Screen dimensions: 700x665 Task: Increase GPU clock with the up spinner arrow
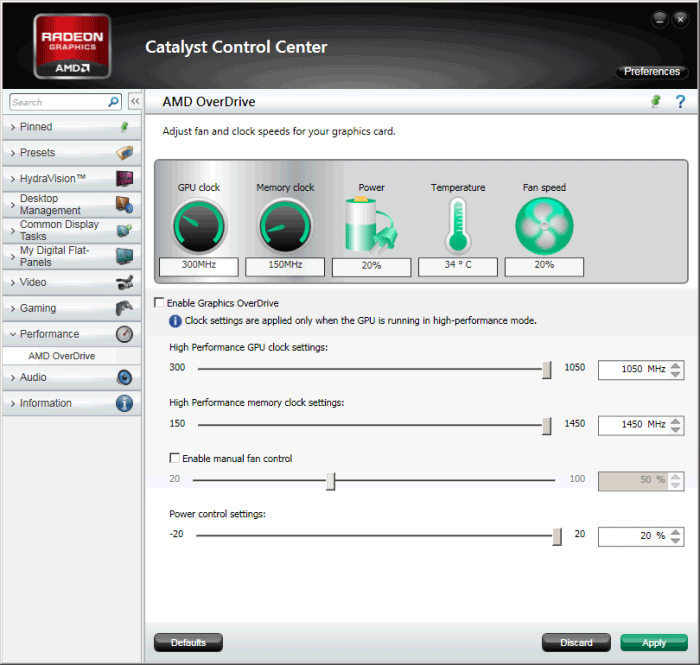click(x=676, y=365)
